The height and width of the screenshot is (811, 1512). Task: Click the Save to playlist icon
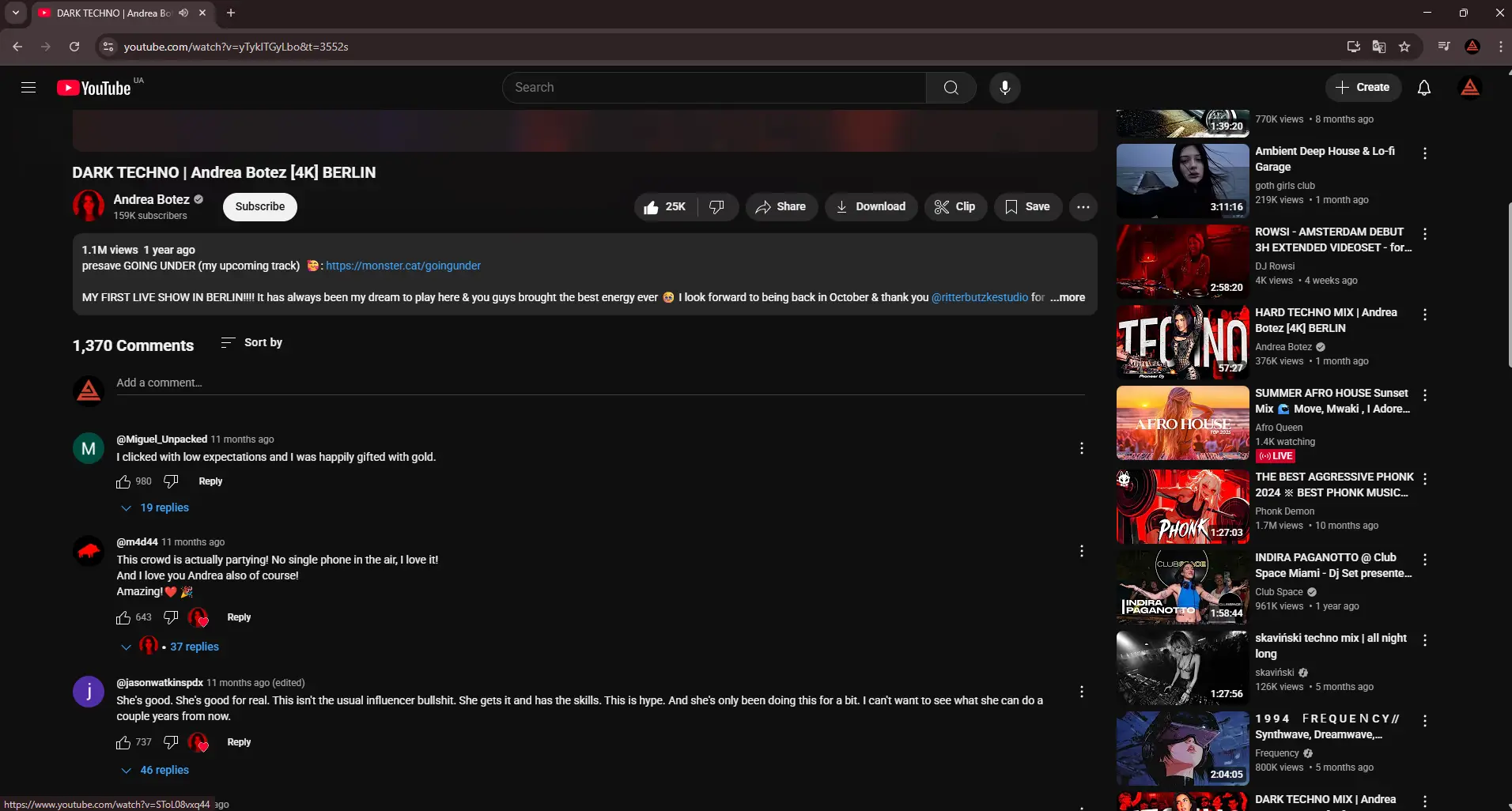1011,206
